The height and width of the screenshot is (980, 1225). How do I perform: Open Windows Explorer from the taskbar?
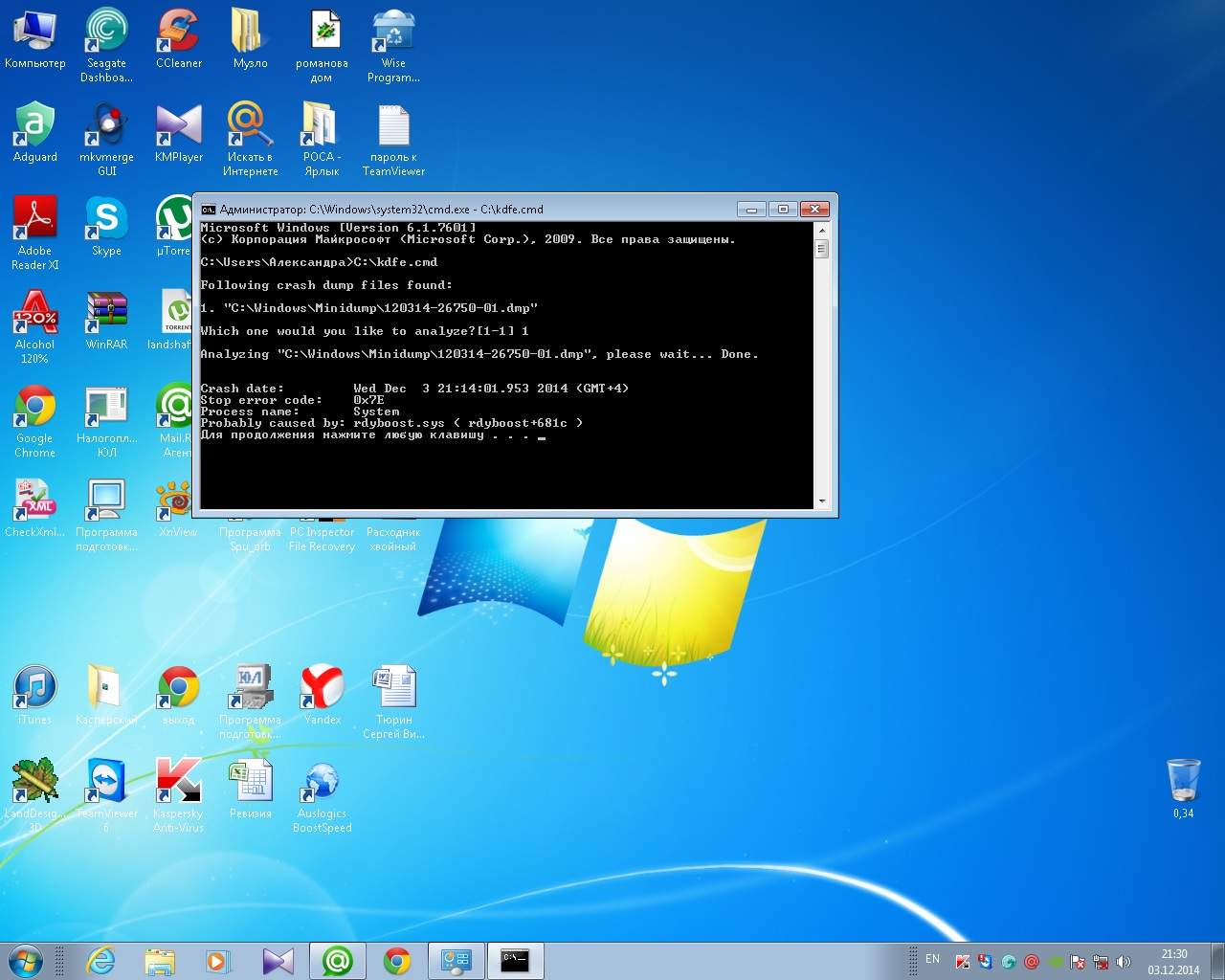point(160,961)
